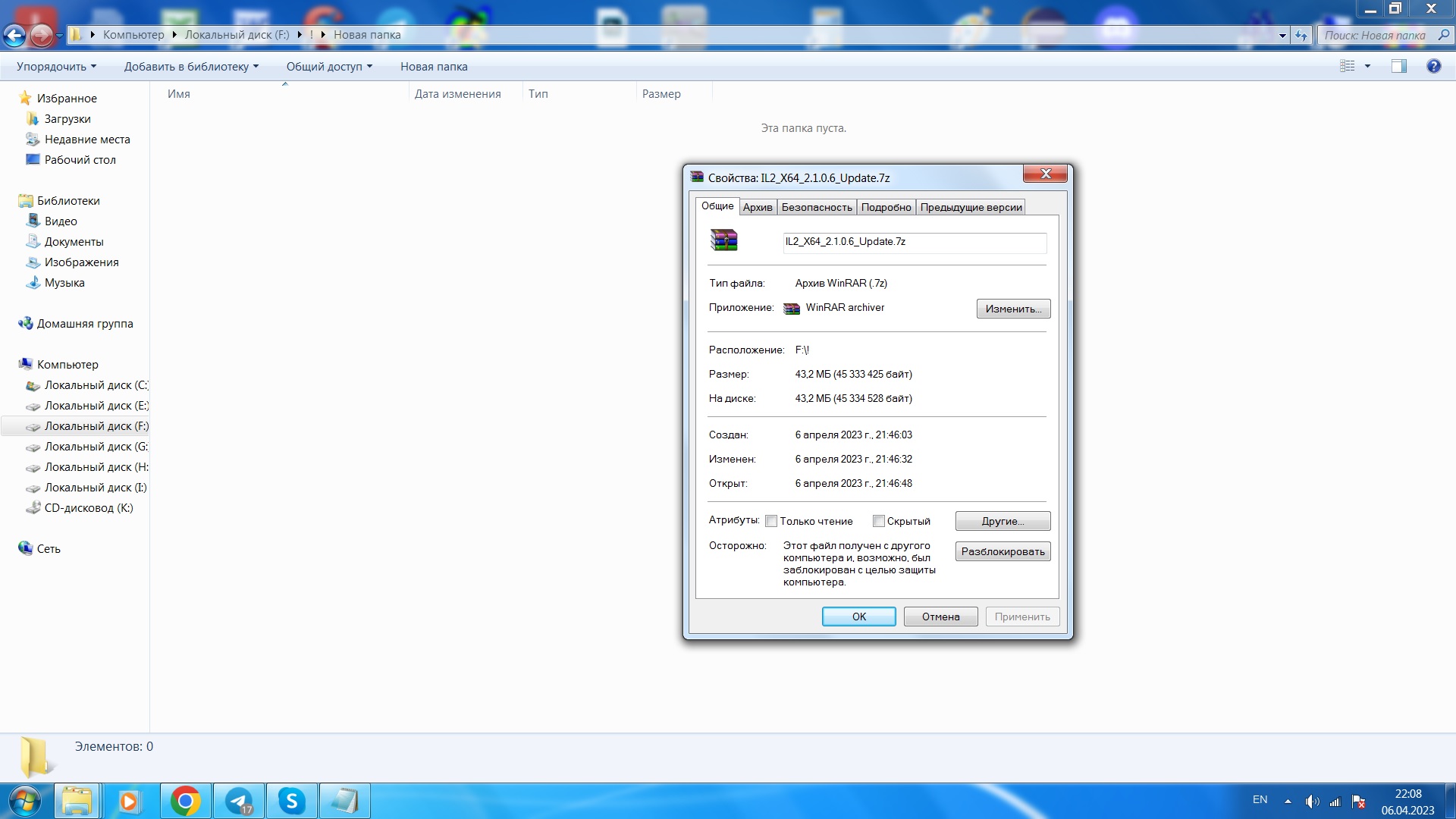Image resolution: width=1456 pixels, height=819 pixels.
Task: Click the EN language indicator
Action: point(1260,799)
